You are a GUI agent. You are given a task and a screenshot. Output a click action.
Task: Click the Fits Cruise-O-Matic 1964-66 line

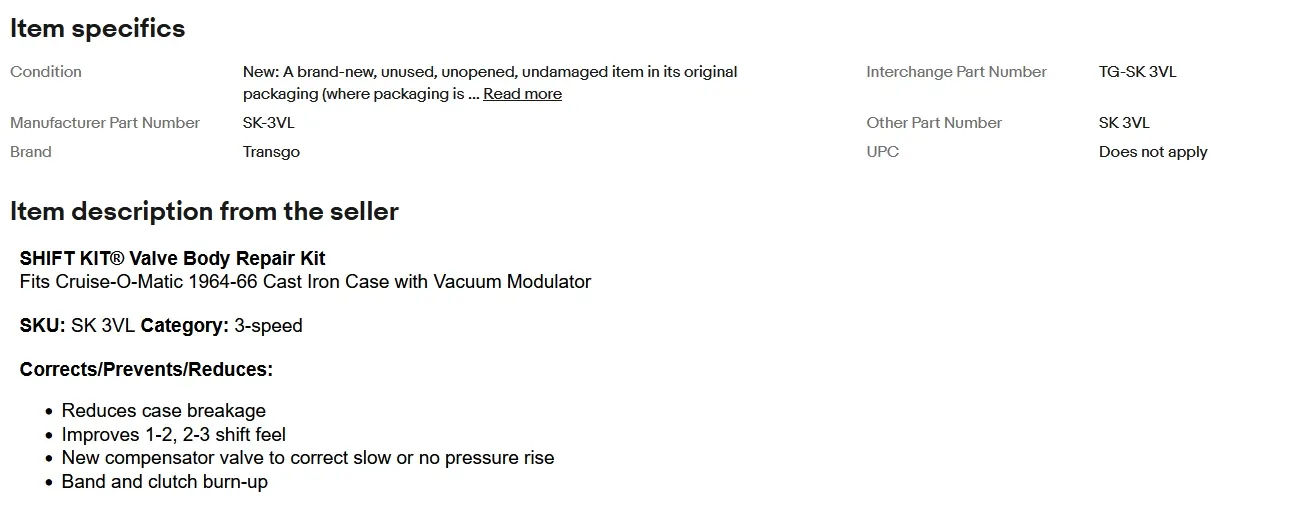(306, 282)
